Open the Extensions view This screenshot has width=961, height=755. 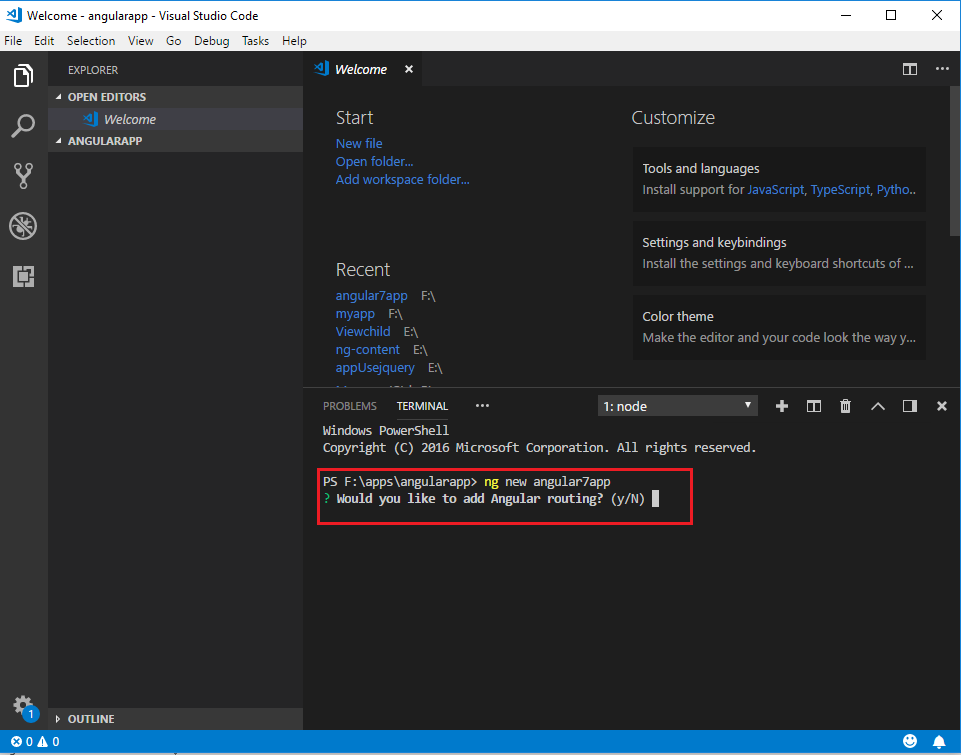[x=23, y=276]
